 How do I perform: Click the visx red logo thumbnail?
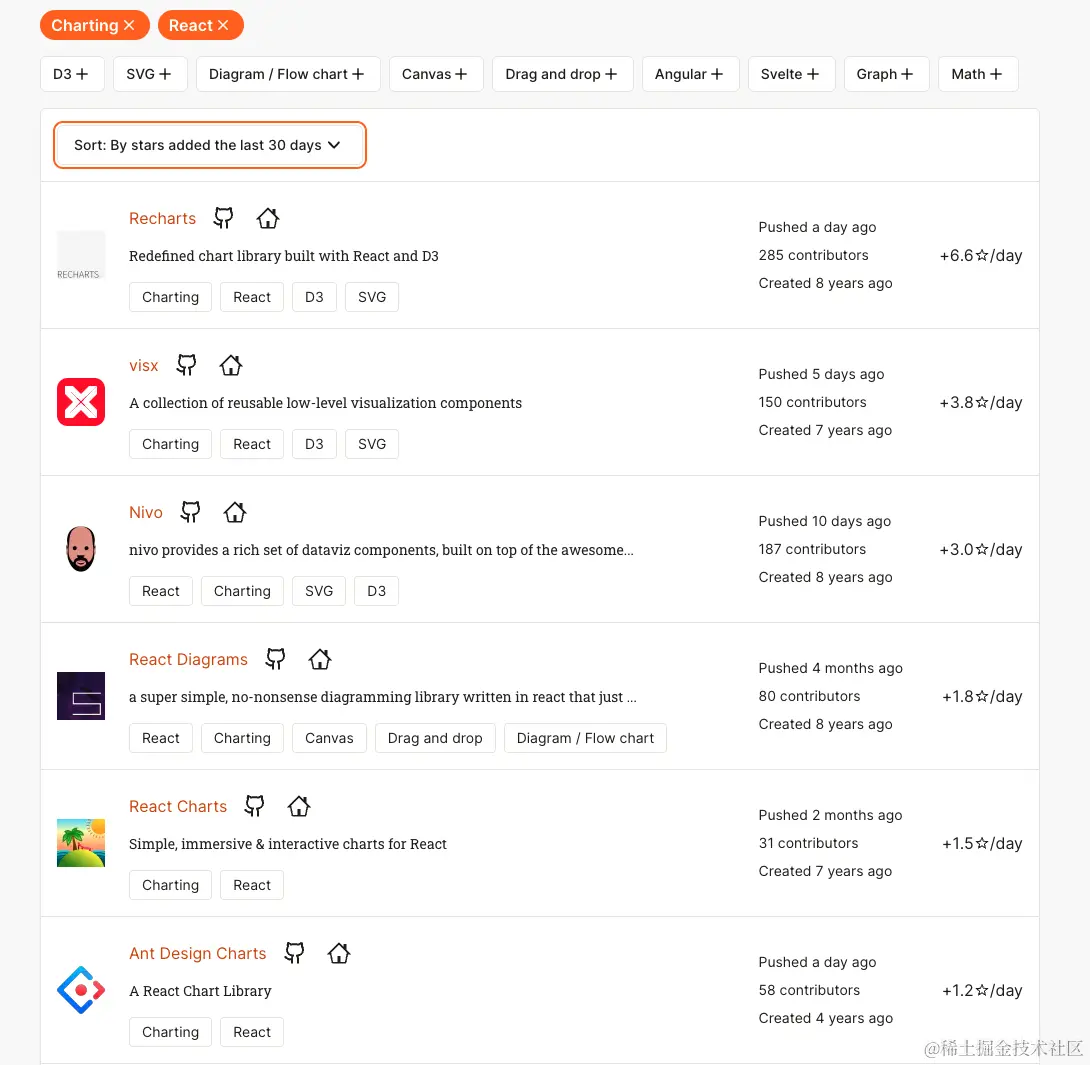point(81,403)
